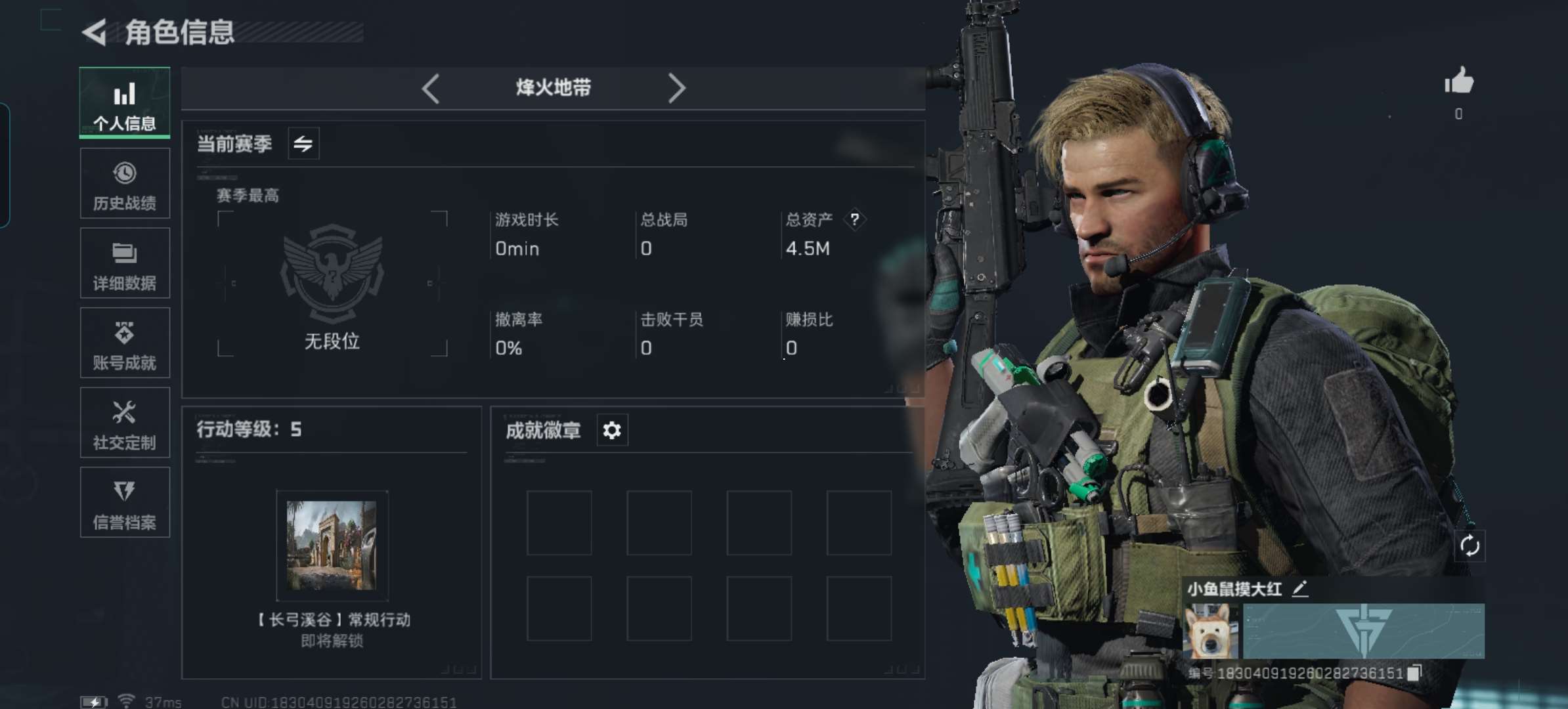Open the 历史战绩 tab

pyautogui.click(x=125, y=183)
